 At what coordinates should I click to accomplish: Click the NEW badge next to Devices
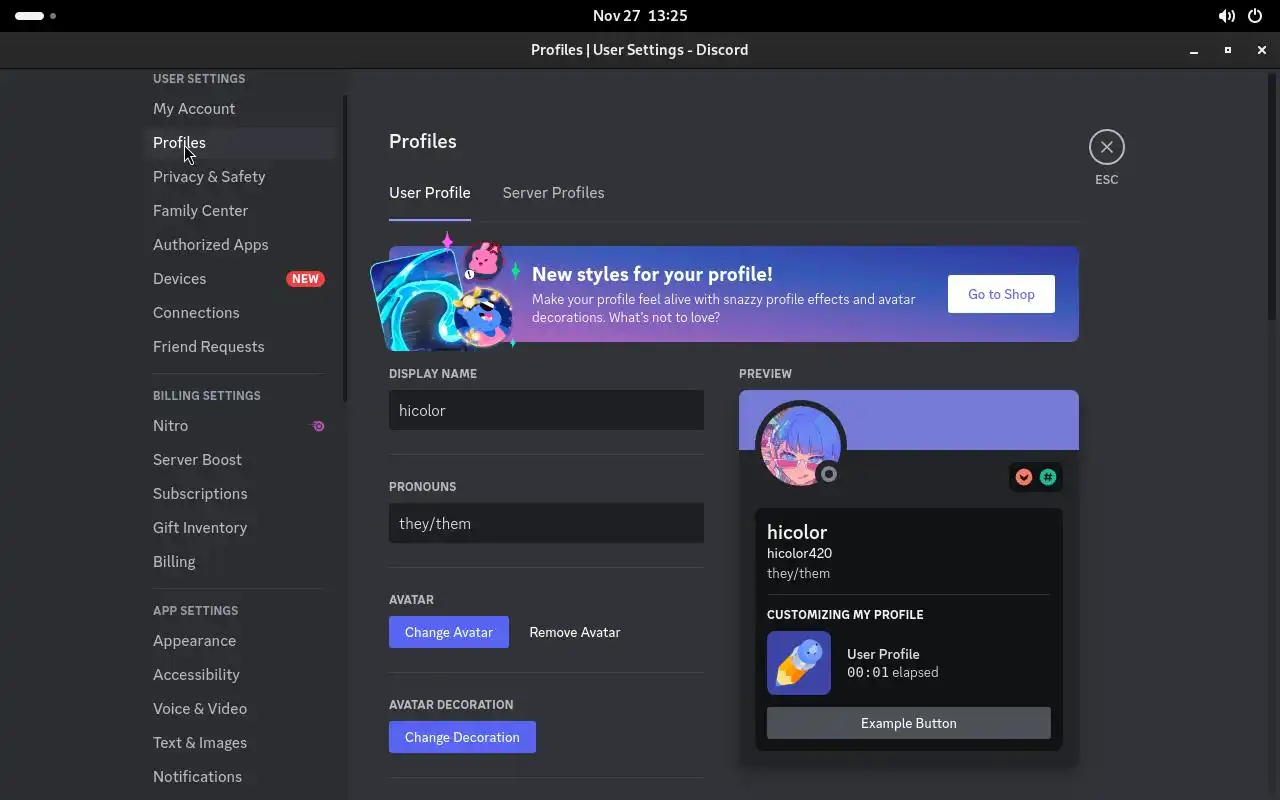pyautogui.click(x=305, y=279)
